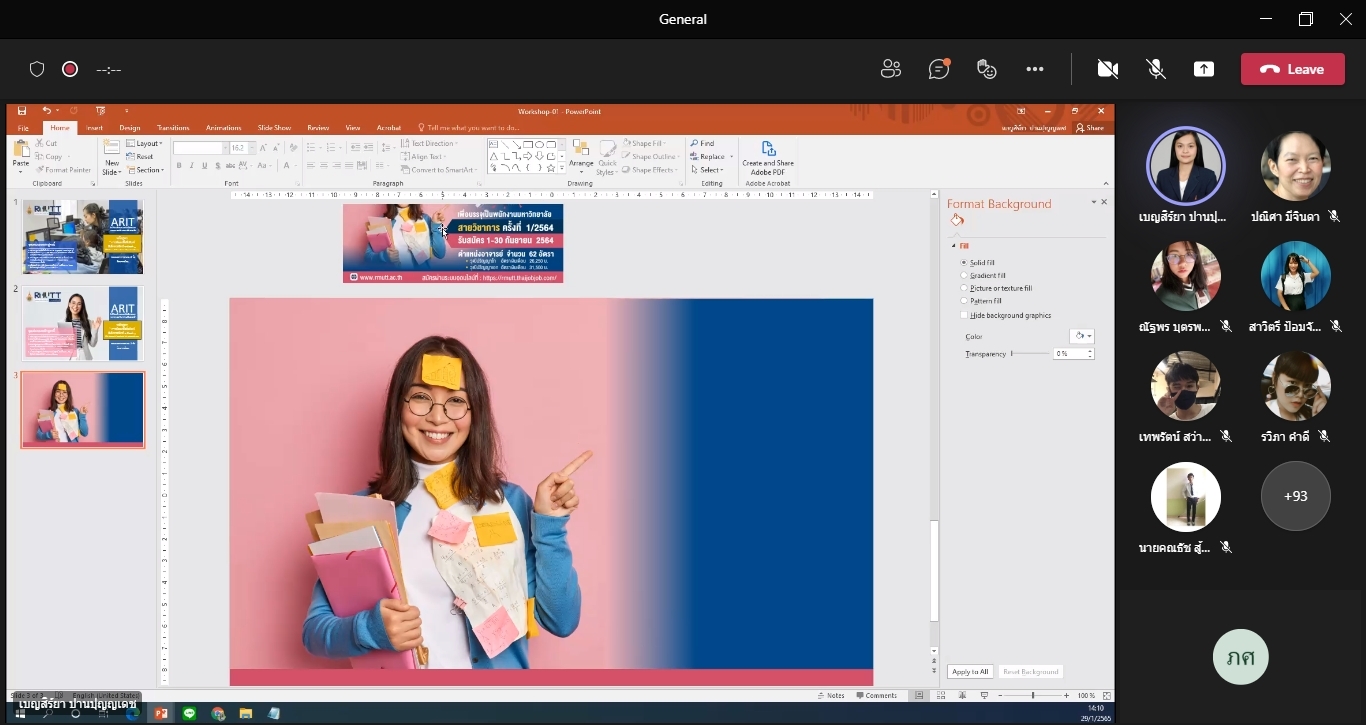Expand the Shape Effects dropdown
This screenshot has width=1366, height=725.
tap(649, 170)
